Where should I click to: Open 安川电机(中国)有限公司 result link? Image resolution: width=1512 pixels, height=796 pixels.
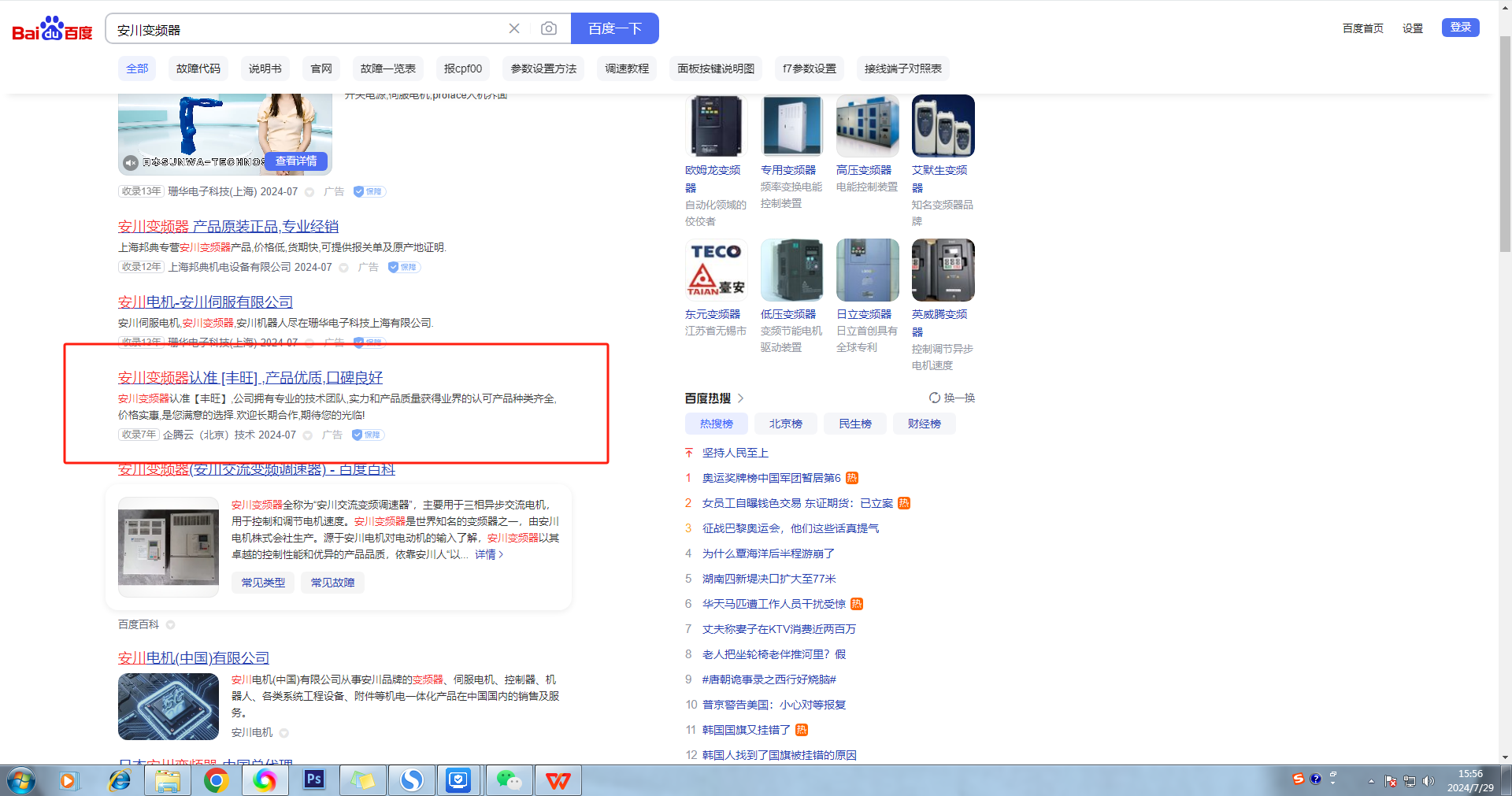point(194,658)
